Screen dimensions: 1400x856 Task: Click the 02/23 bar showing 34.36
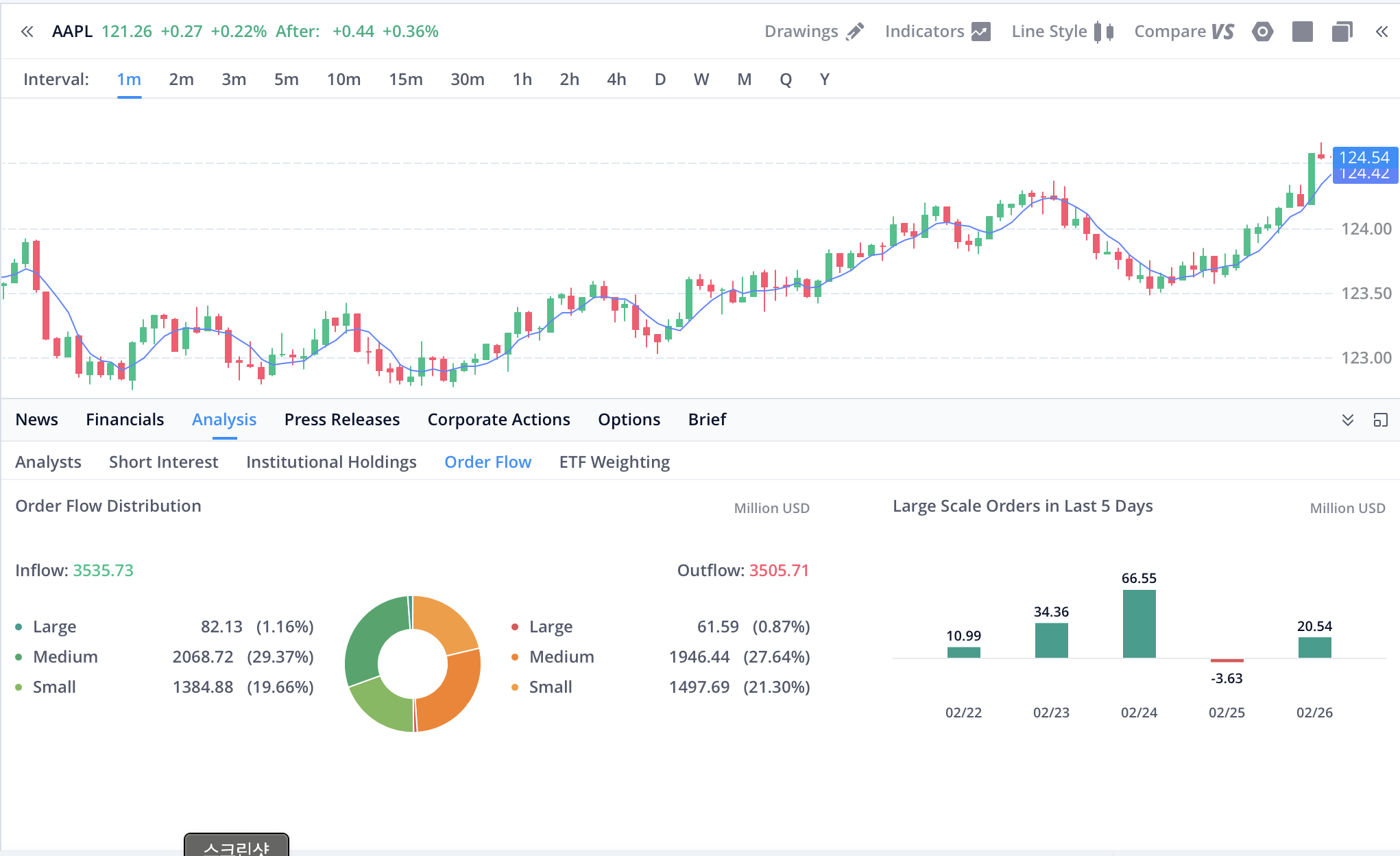click(1051, 641)
